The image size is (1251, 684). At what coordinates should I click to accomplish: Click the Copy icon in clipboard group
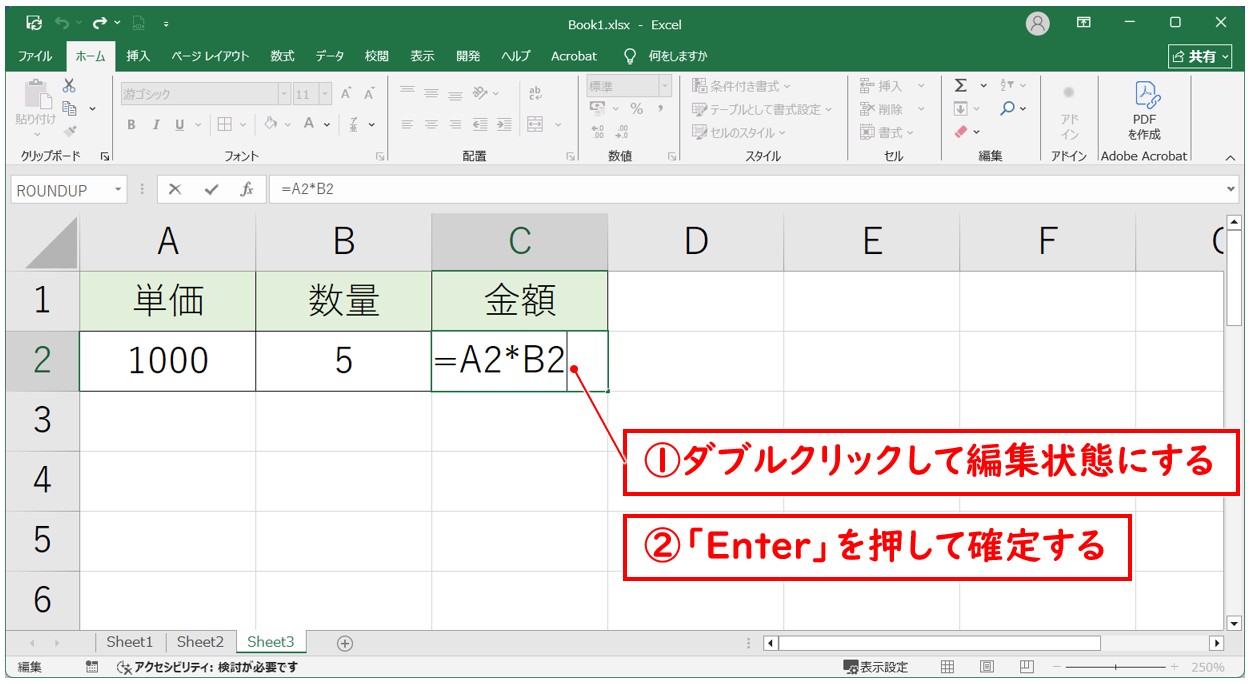click(x=70, y=108)
